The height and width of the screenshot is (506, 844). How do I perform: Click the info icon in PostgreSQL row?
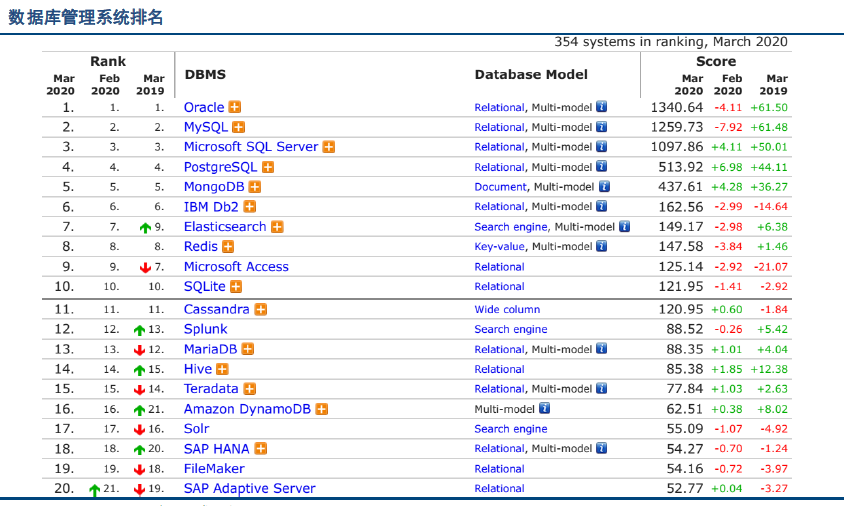pos(602,166)
